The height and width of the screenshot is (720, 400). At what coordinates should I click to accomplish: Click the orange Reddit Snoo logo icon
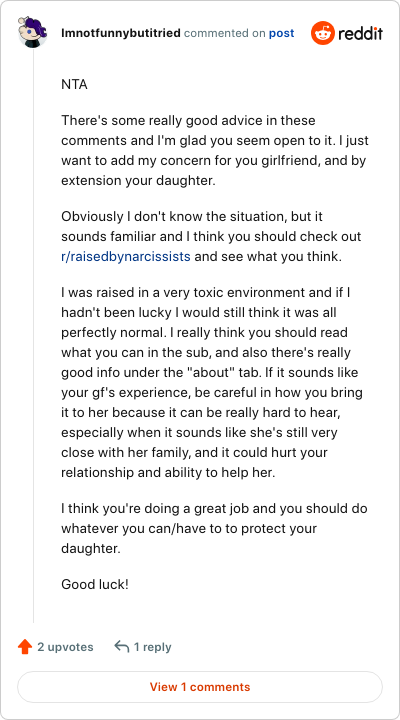coord(323,33)
